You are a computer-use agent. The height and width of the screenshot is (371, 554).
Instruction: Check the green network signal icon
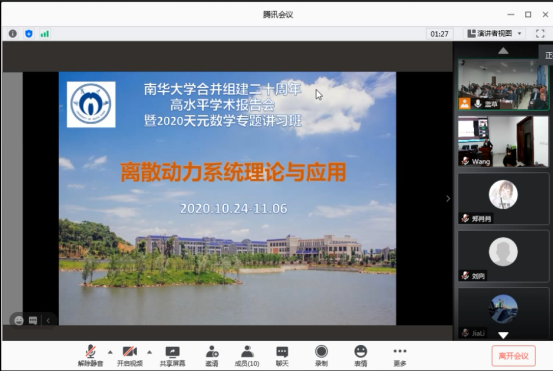pos(45,34)
